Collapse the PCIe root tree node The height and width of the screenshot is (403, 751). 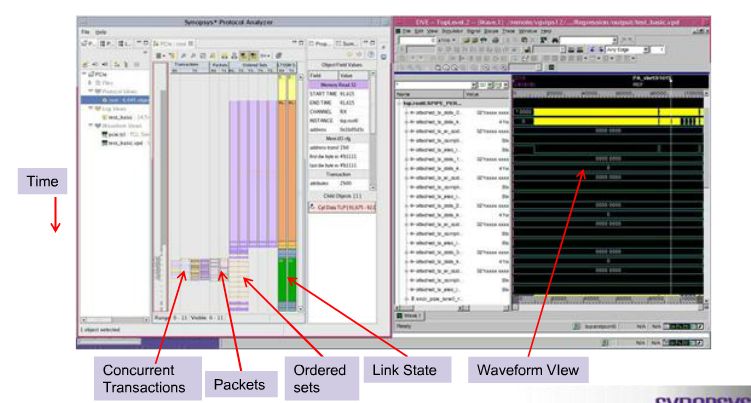85,74
